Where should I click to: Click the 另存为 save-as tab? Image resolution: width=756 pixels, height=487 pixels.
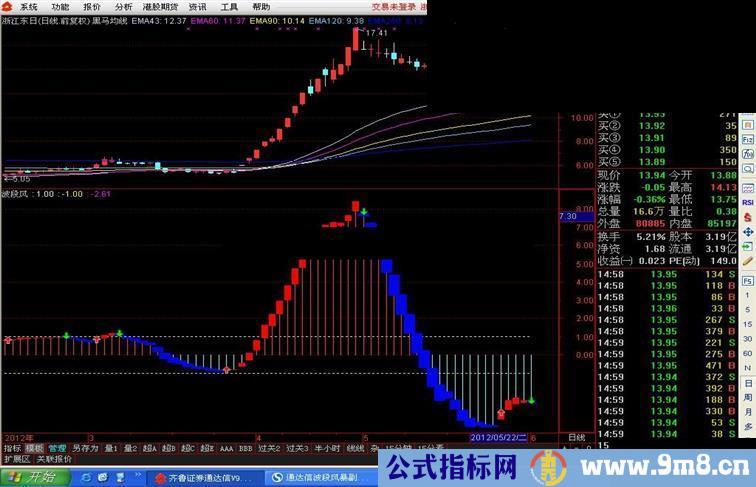click(85, 448)
